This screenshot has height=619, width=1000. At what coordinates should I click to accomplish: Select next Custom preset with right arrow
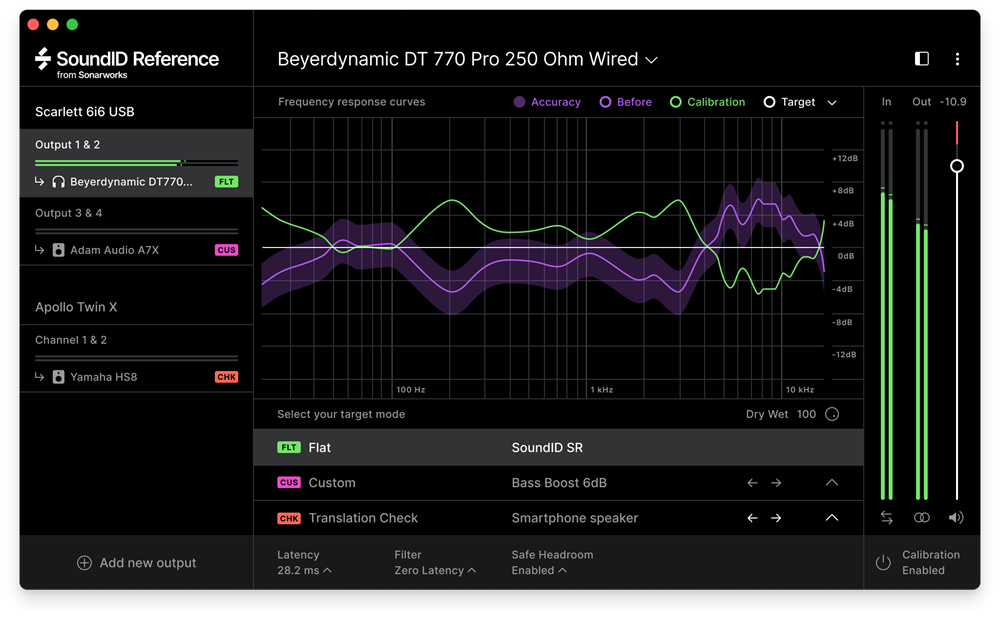[x=776, y=483]
